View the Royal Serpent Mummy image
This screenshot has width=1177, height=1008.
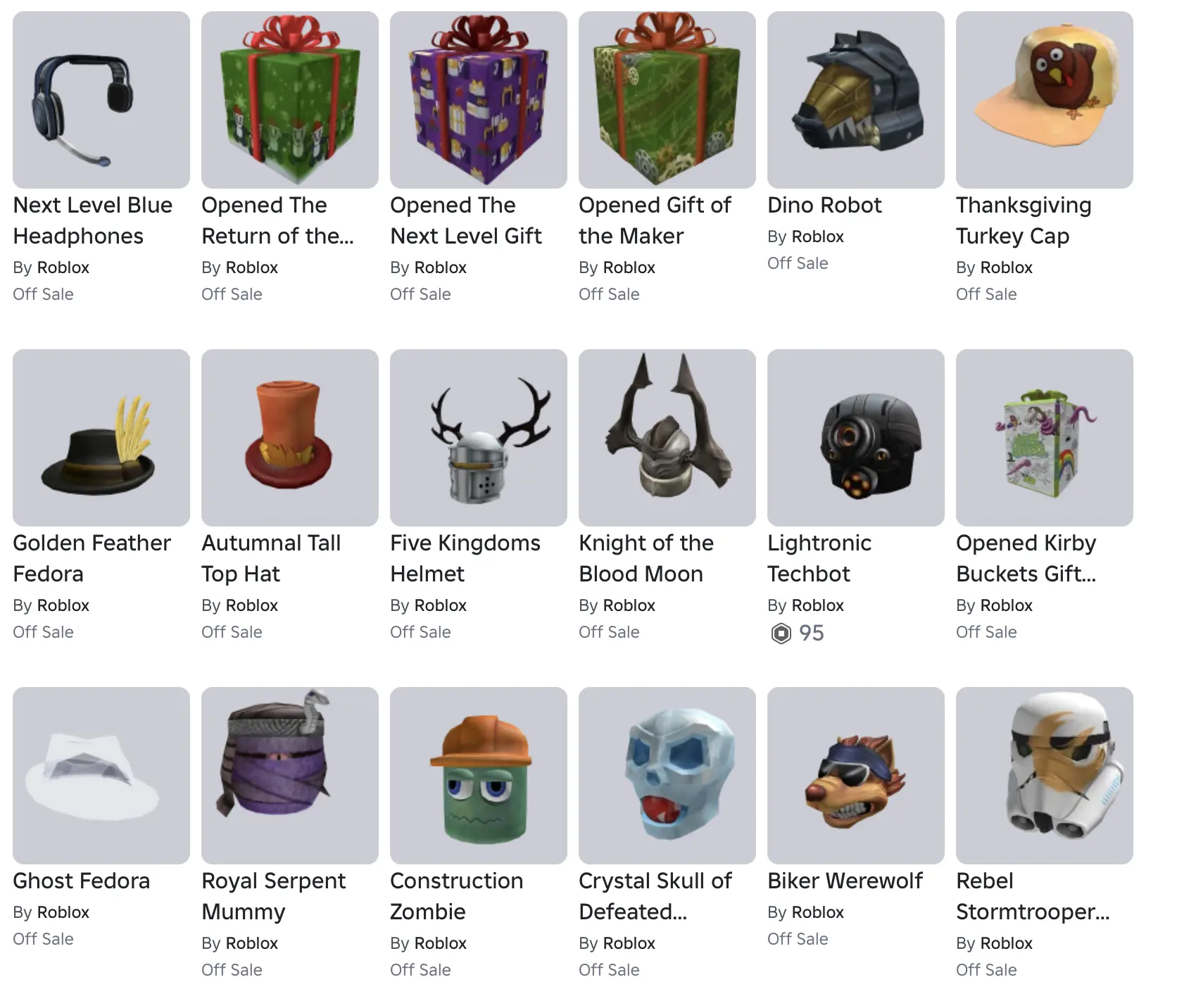tap(290, 776)
